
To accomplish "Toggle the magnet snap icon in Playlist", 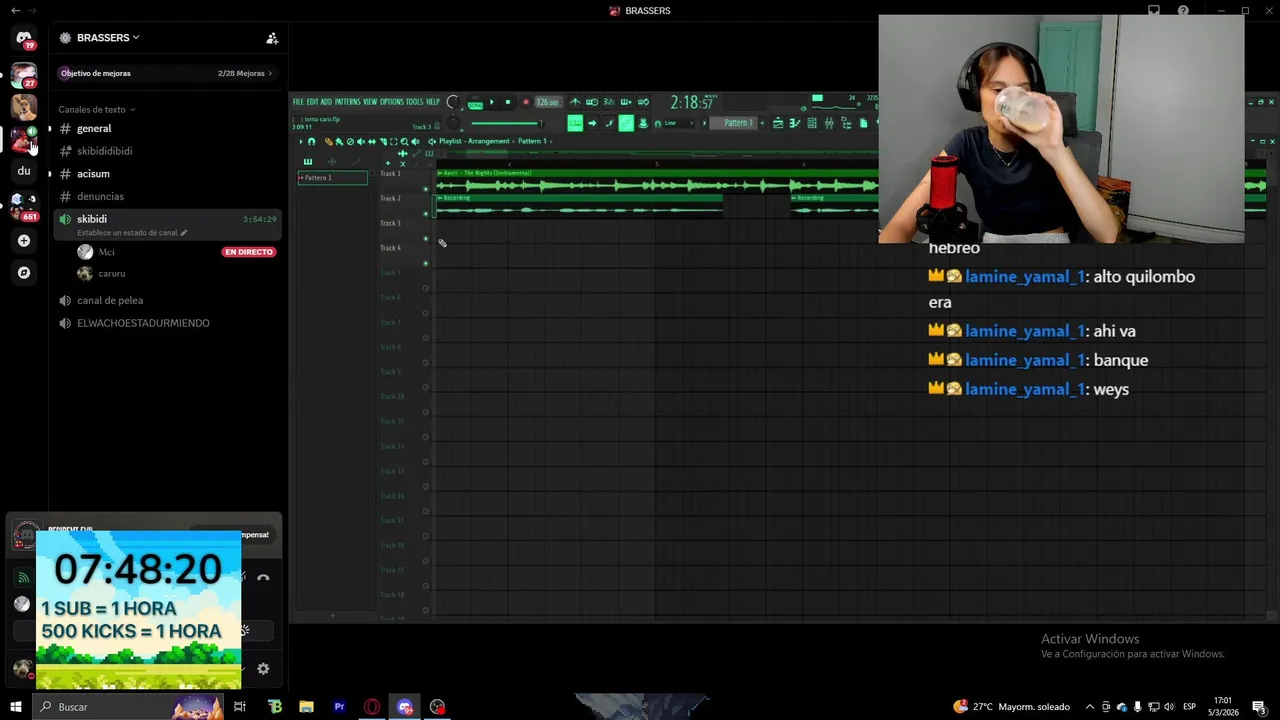I will click(x=311, y=141).
